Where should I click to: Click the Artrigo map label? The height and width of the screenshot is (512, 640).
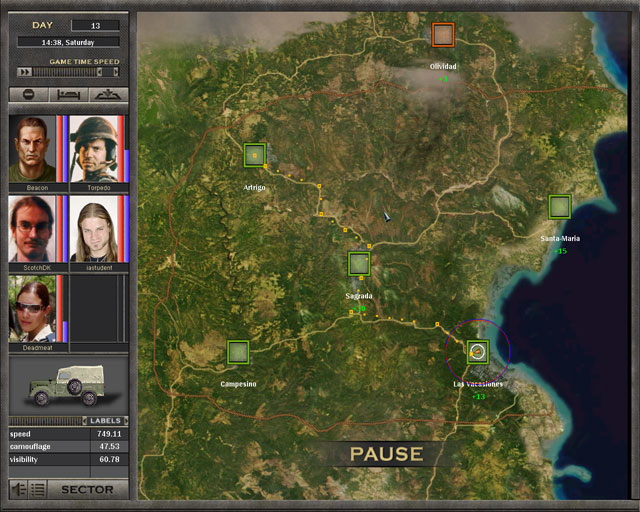254,187
